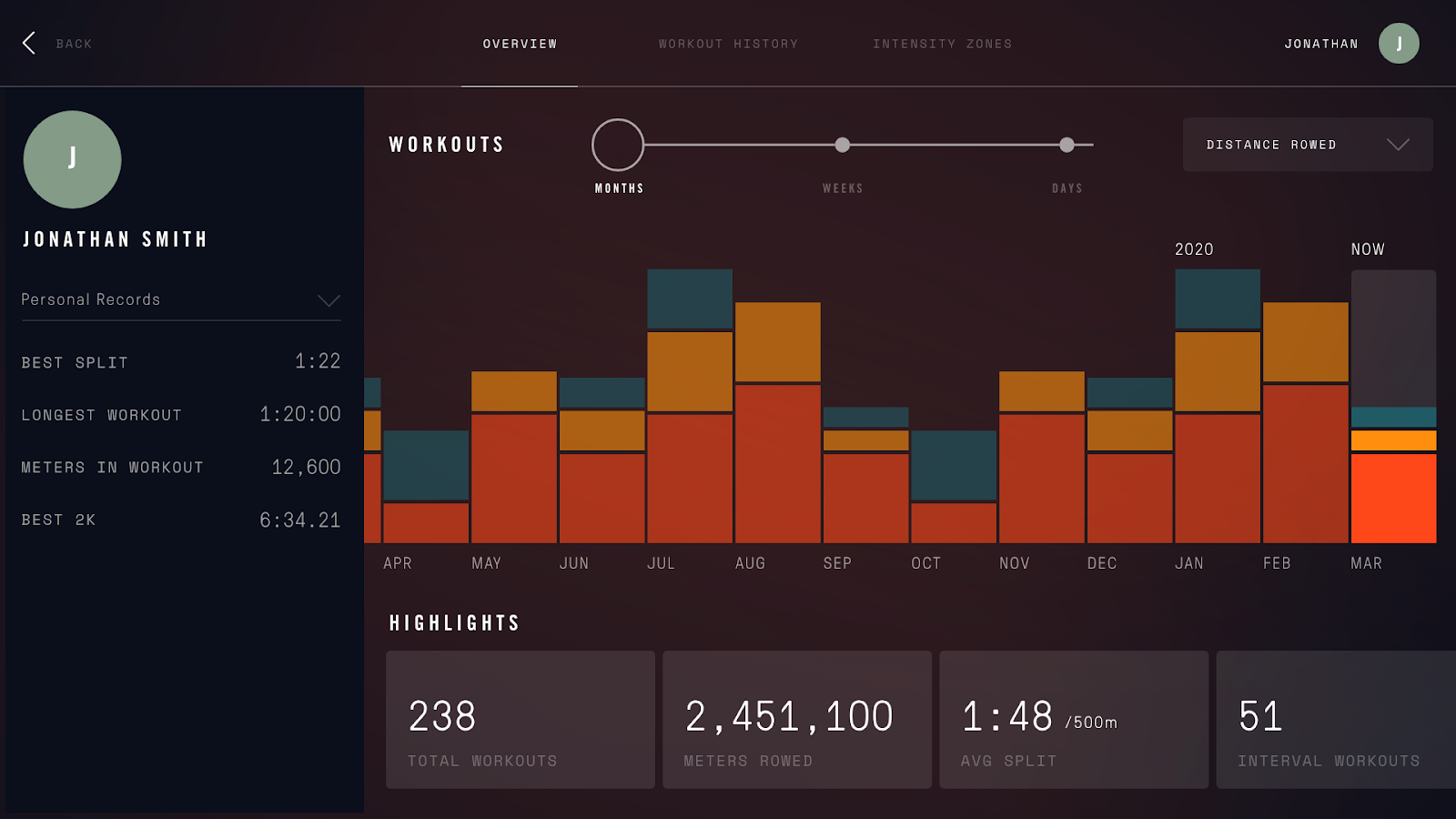
Task: Click the JAN month axis label
Action: 1189,563
